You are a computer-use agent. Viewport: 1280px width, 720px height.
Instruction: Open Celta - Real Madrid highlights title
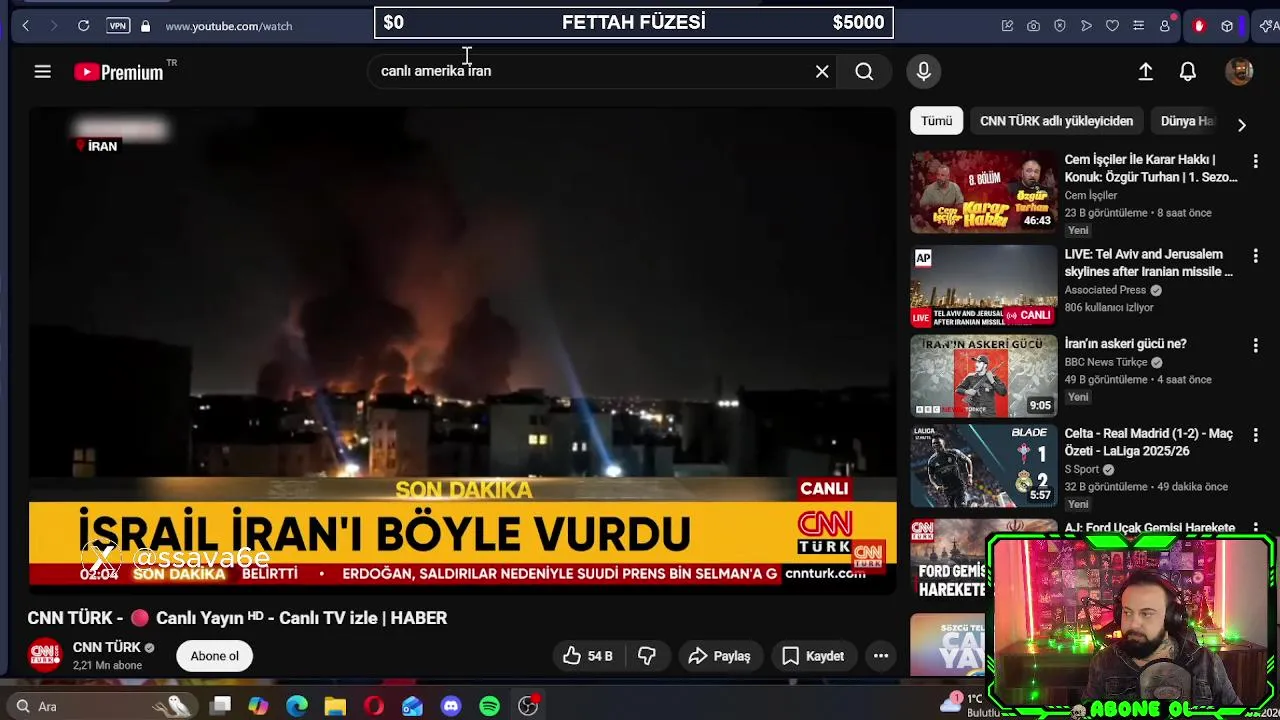1149,442
